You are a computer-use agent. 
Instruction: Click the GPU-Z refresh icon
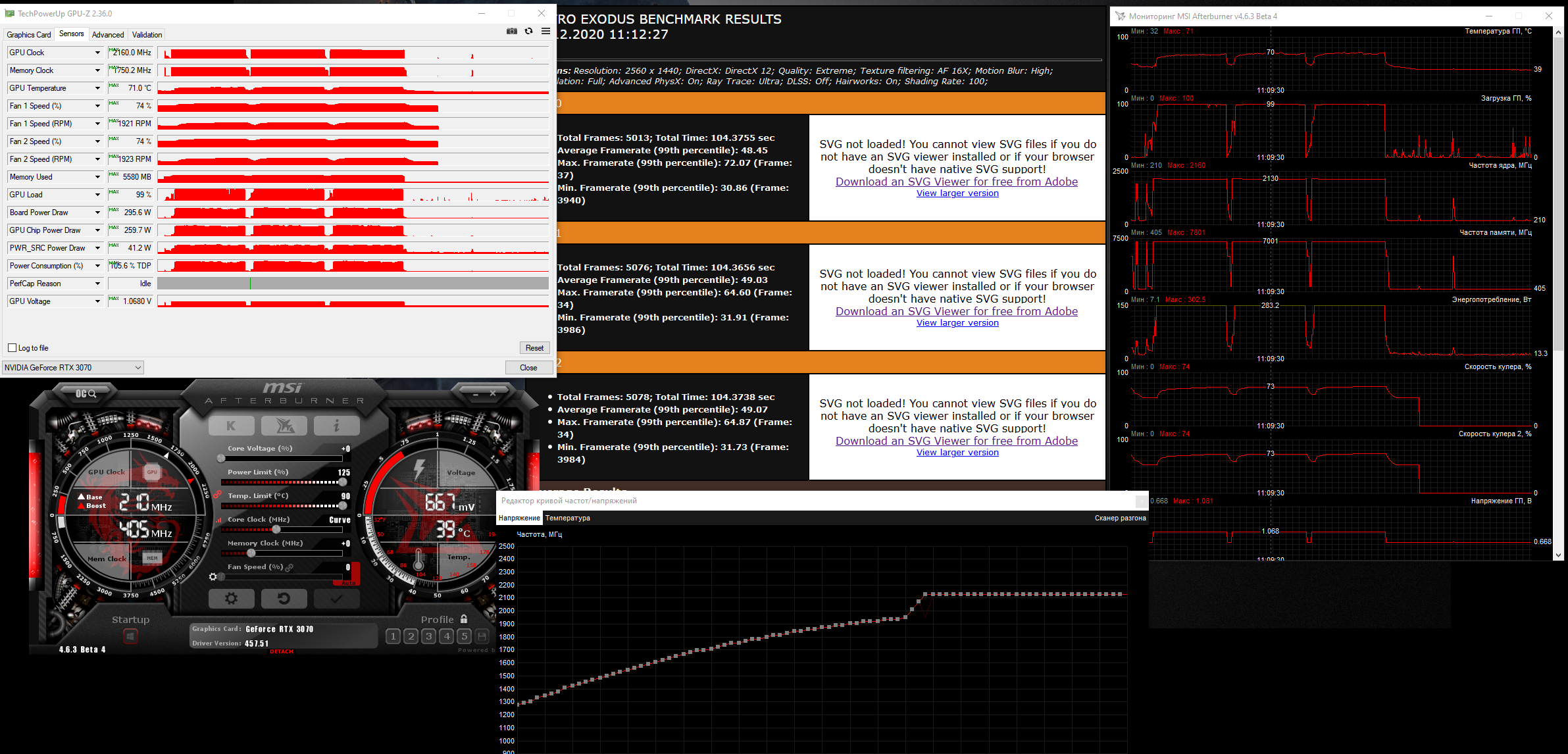[528, 31]
